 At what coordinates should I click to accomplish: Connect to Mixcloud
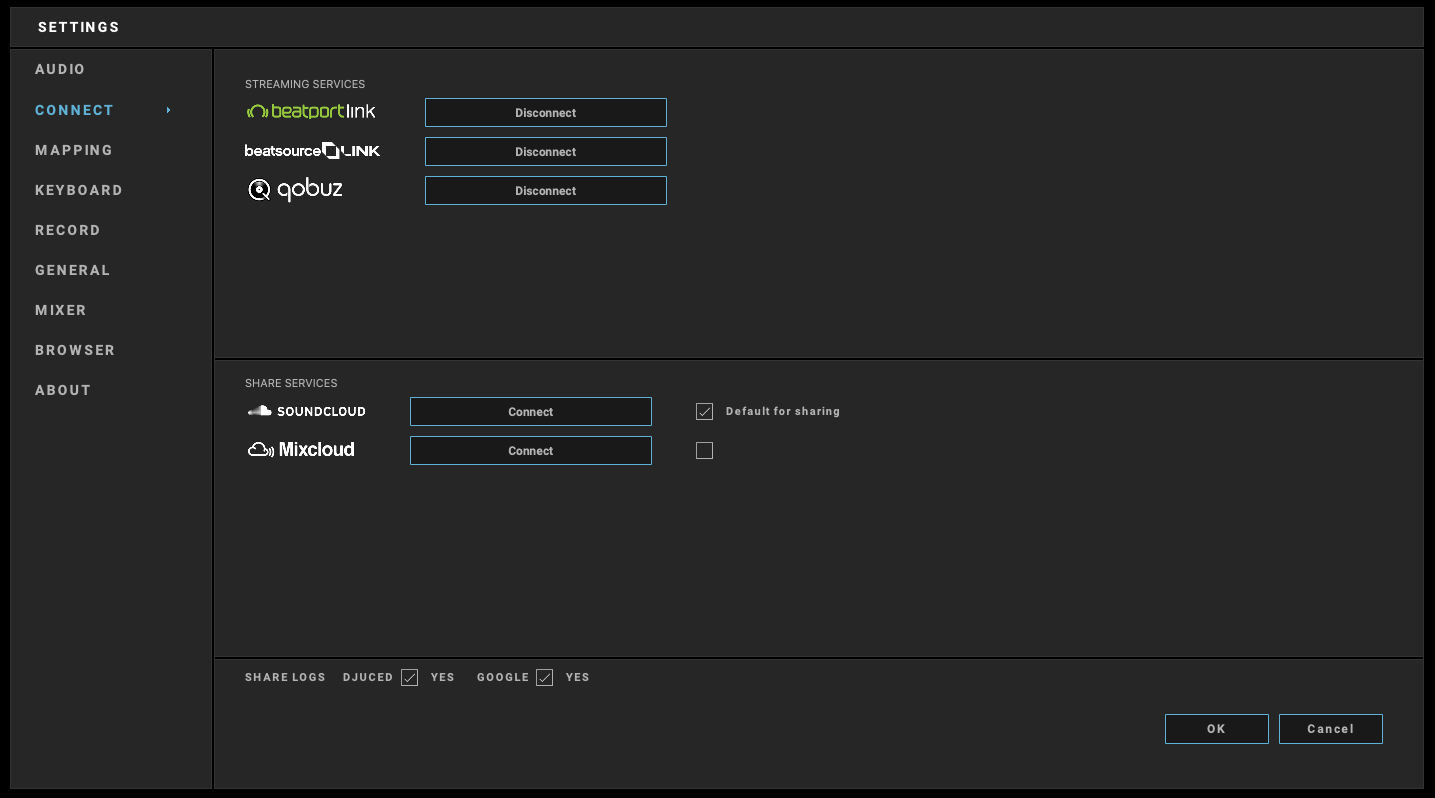[x=531, y=451]
